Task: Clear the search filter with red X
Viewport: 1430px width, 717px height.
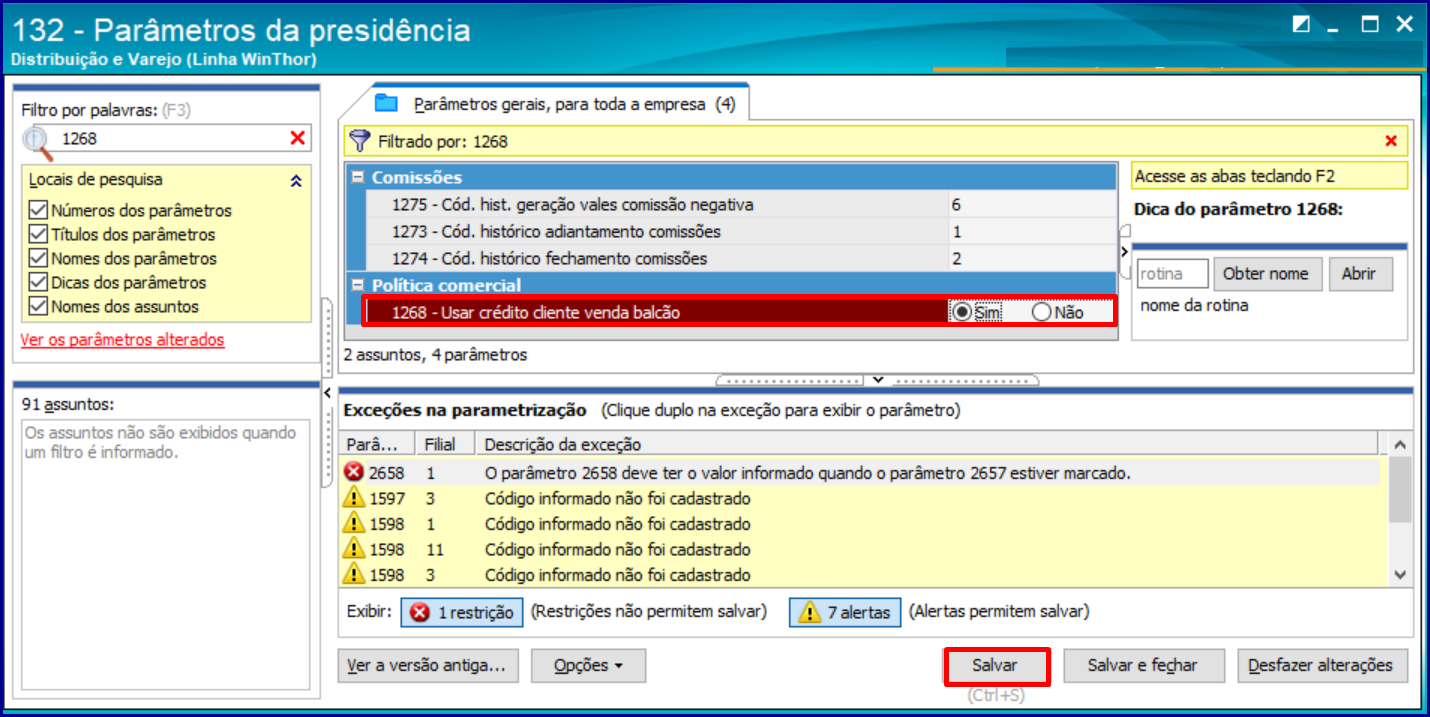Action: (x=297, y=138)
